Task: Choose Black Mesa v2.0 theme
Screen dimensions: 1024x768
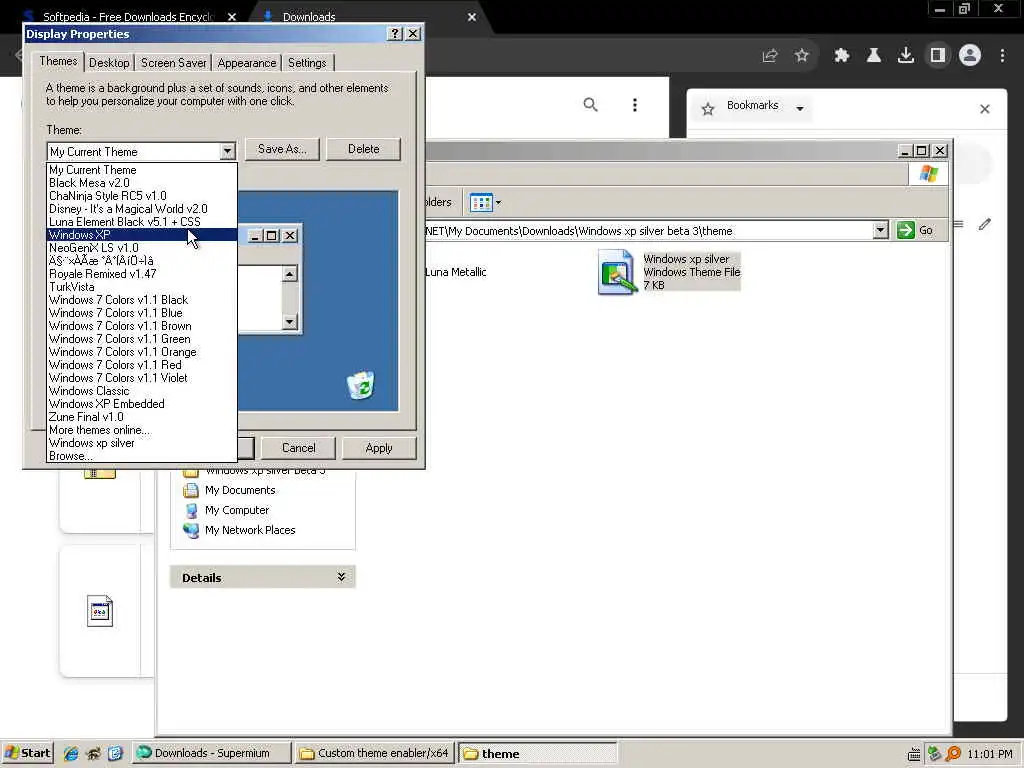Action: (x=142, y=183)
